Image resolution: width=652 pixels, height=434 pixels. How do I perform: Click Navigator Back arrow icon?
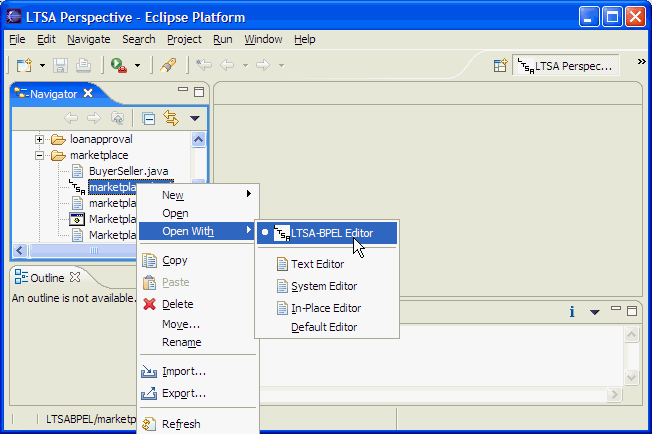[x=71, y=118]
